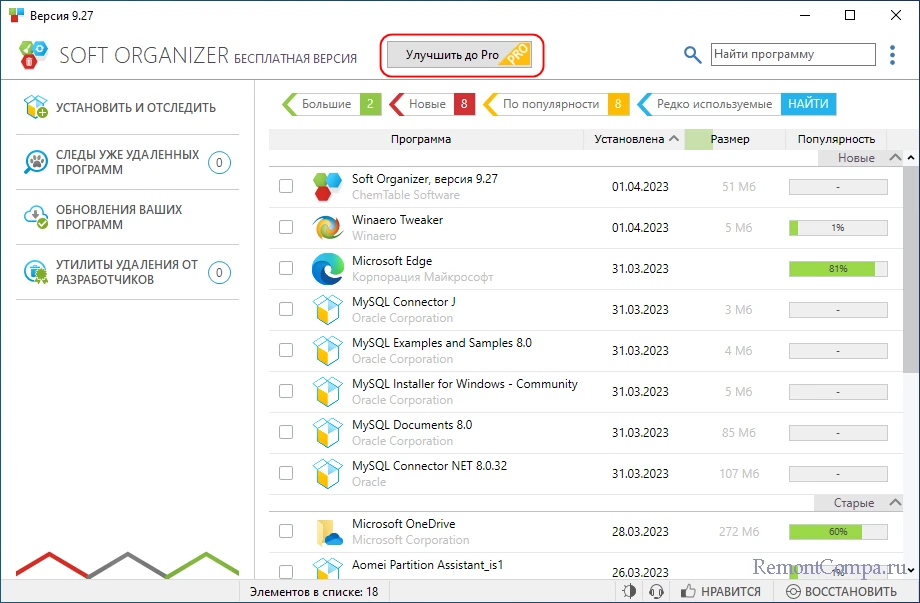Click the MySQL Installer for Windows icon
The width and height of the screenshot is (920, 603).
click(x=327, y=392)
